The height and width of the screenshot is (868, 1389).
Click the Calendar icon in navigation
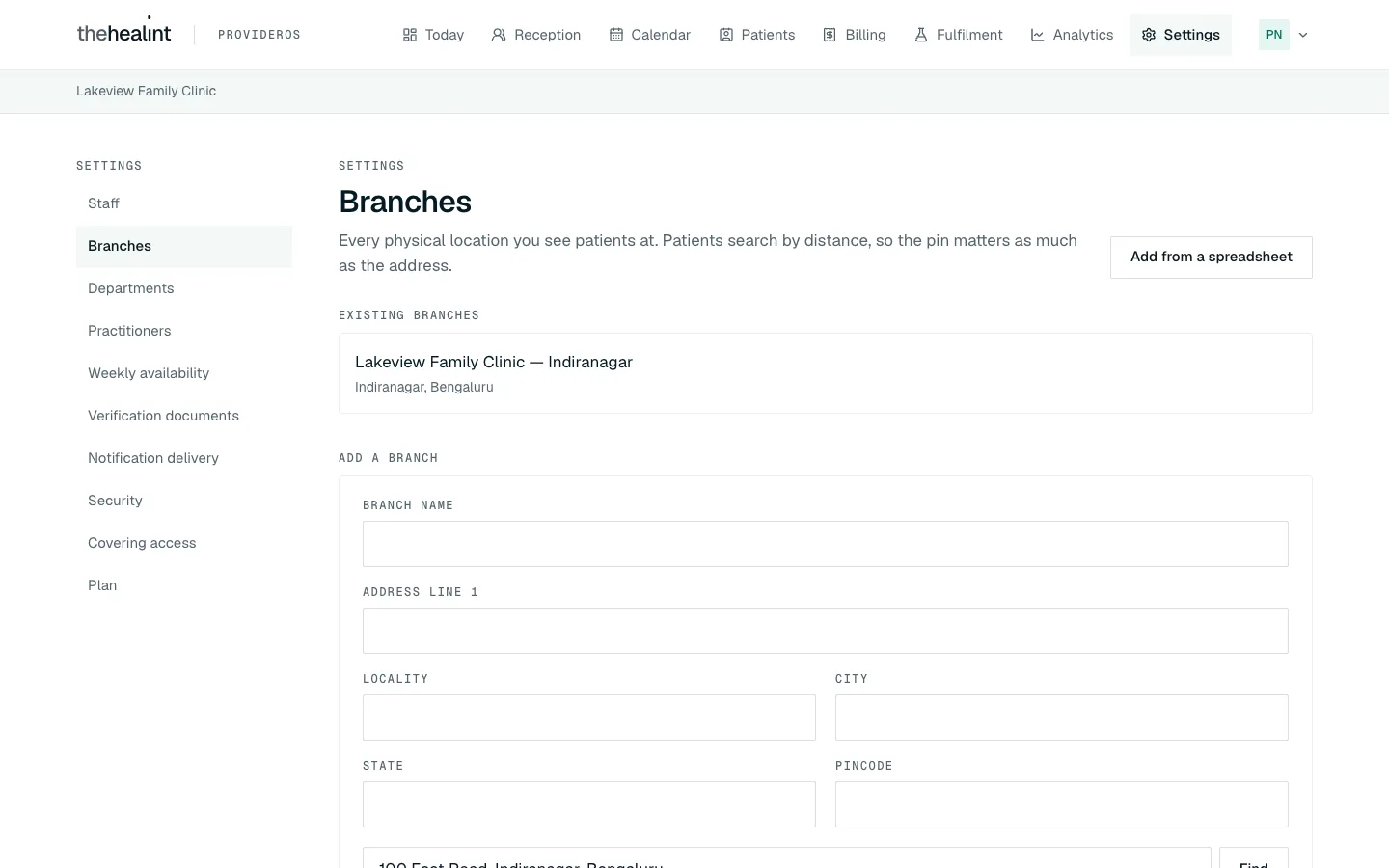pyautogui.click(x=616, y=35)
